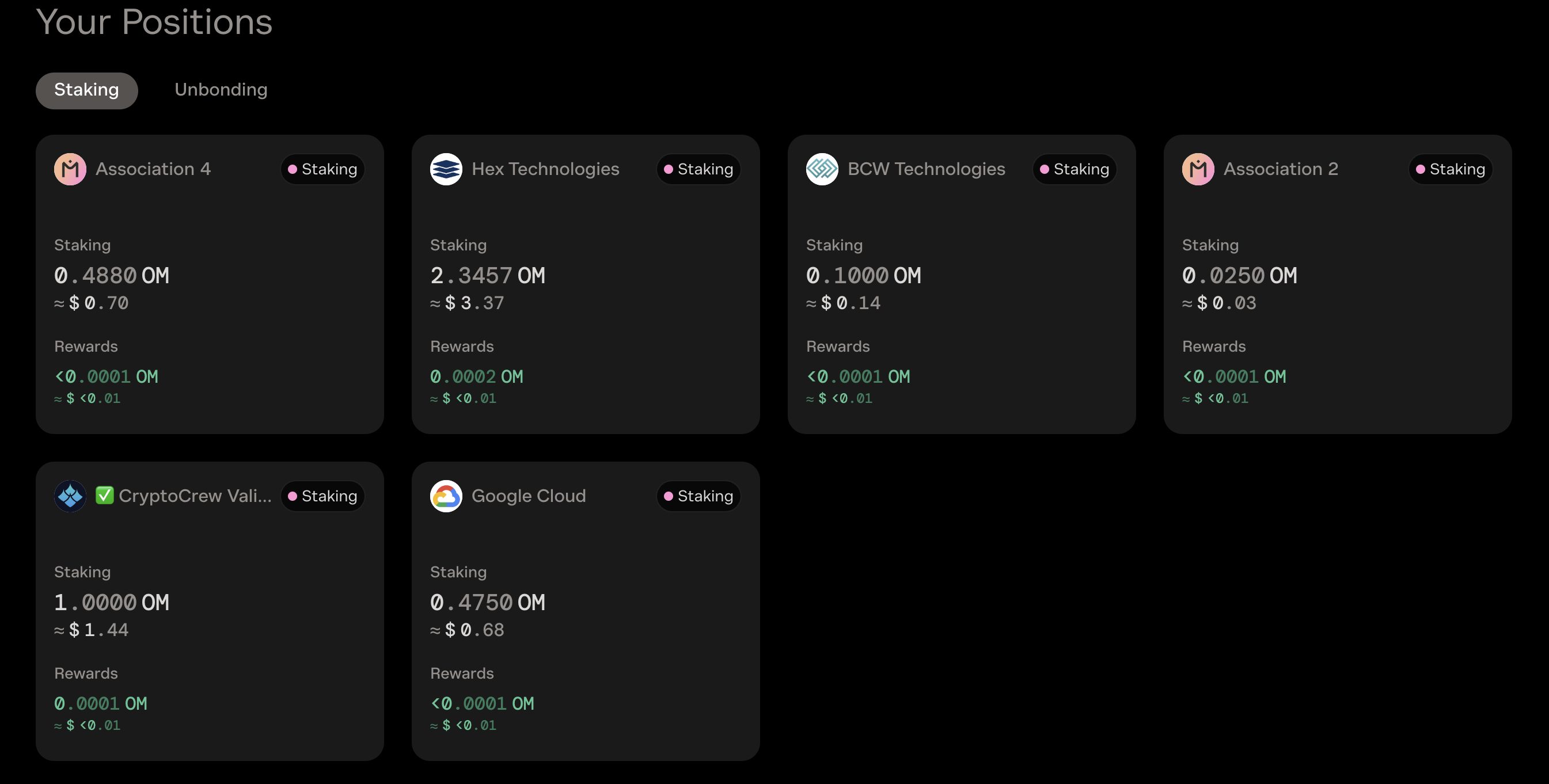This screenshot has height=784, width=1549.
Task: Click the Hex Technologies validator logo
Action: pos(446,169)
